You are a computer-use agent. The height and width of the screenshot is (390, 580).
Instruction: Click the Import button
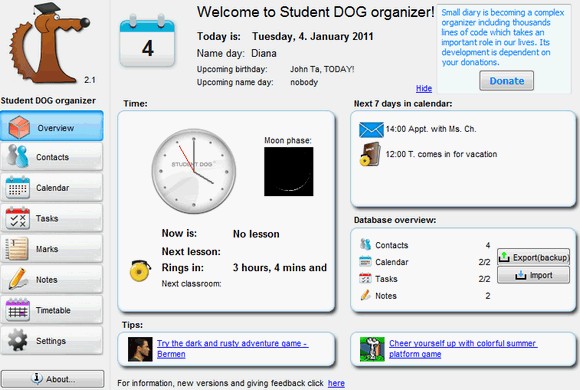click(x=533, y=275)
